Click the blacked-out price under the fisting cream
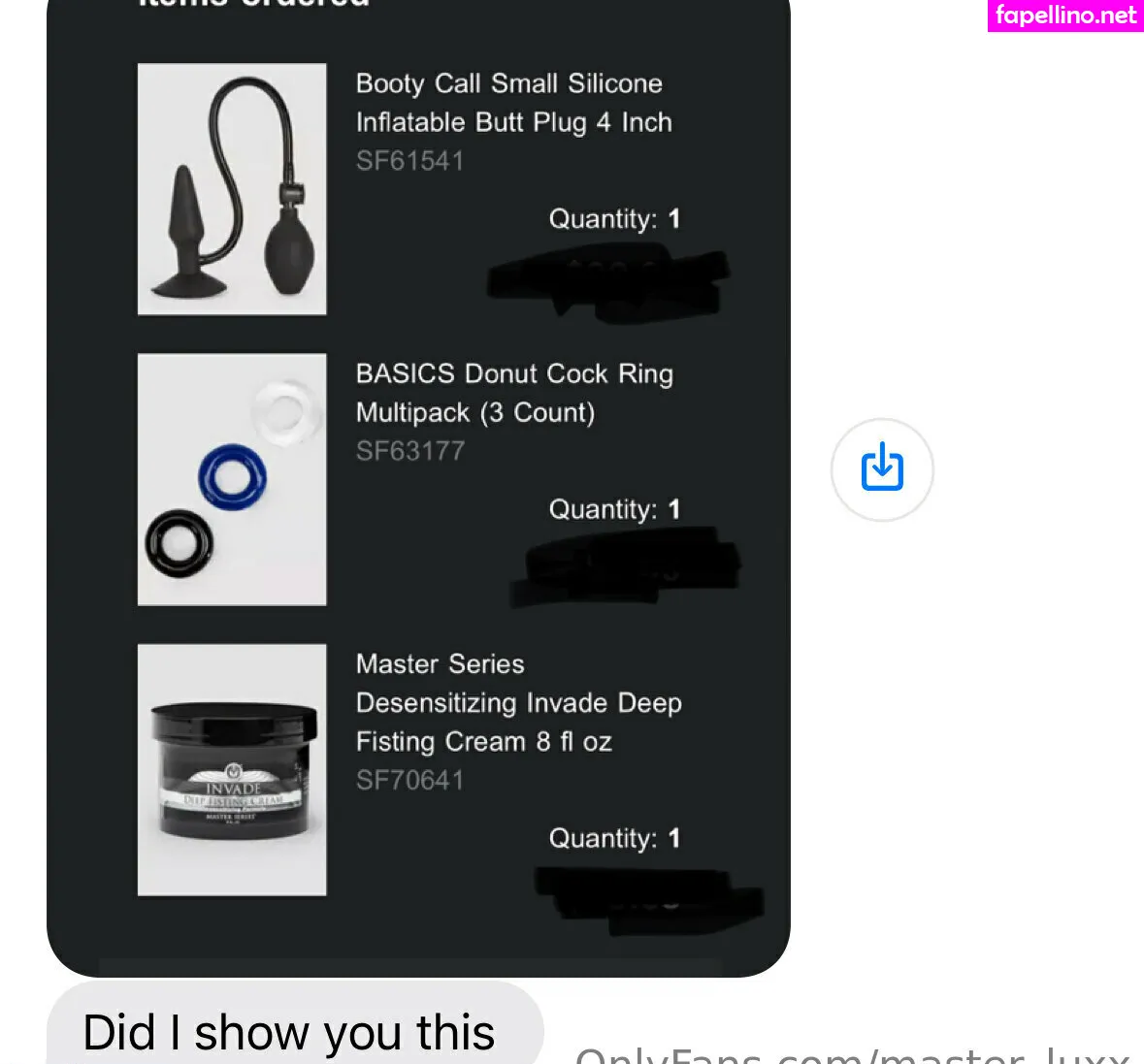The image size is (1144, 1064). tap(649, 901)
